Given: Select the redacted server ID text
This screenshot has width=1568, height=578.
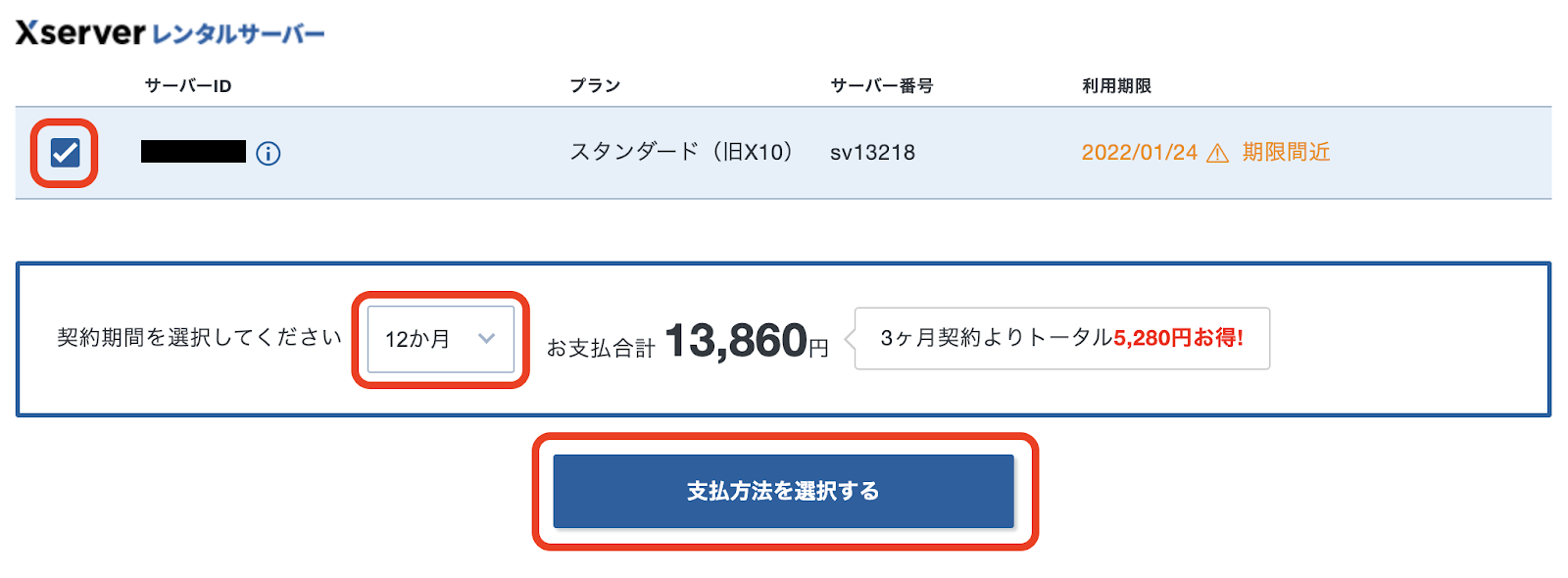Looking at the screenshot, I should [193, 152].
